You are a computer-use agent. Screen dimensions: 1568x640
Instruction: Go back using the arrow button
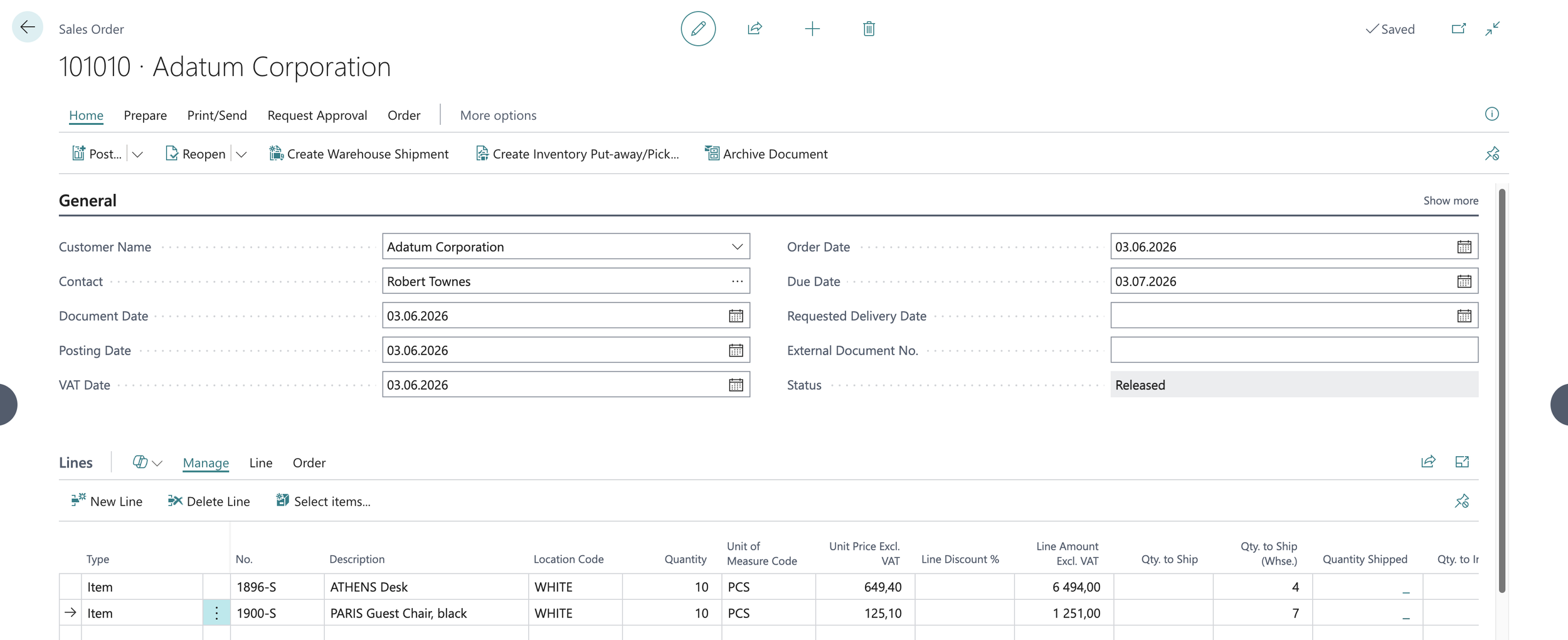click(x=28, y=27)
